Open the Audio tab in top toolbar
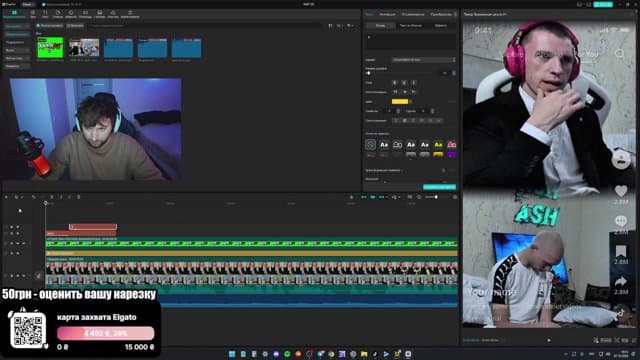This screenshot has height=360, width=640. [33, 14]
